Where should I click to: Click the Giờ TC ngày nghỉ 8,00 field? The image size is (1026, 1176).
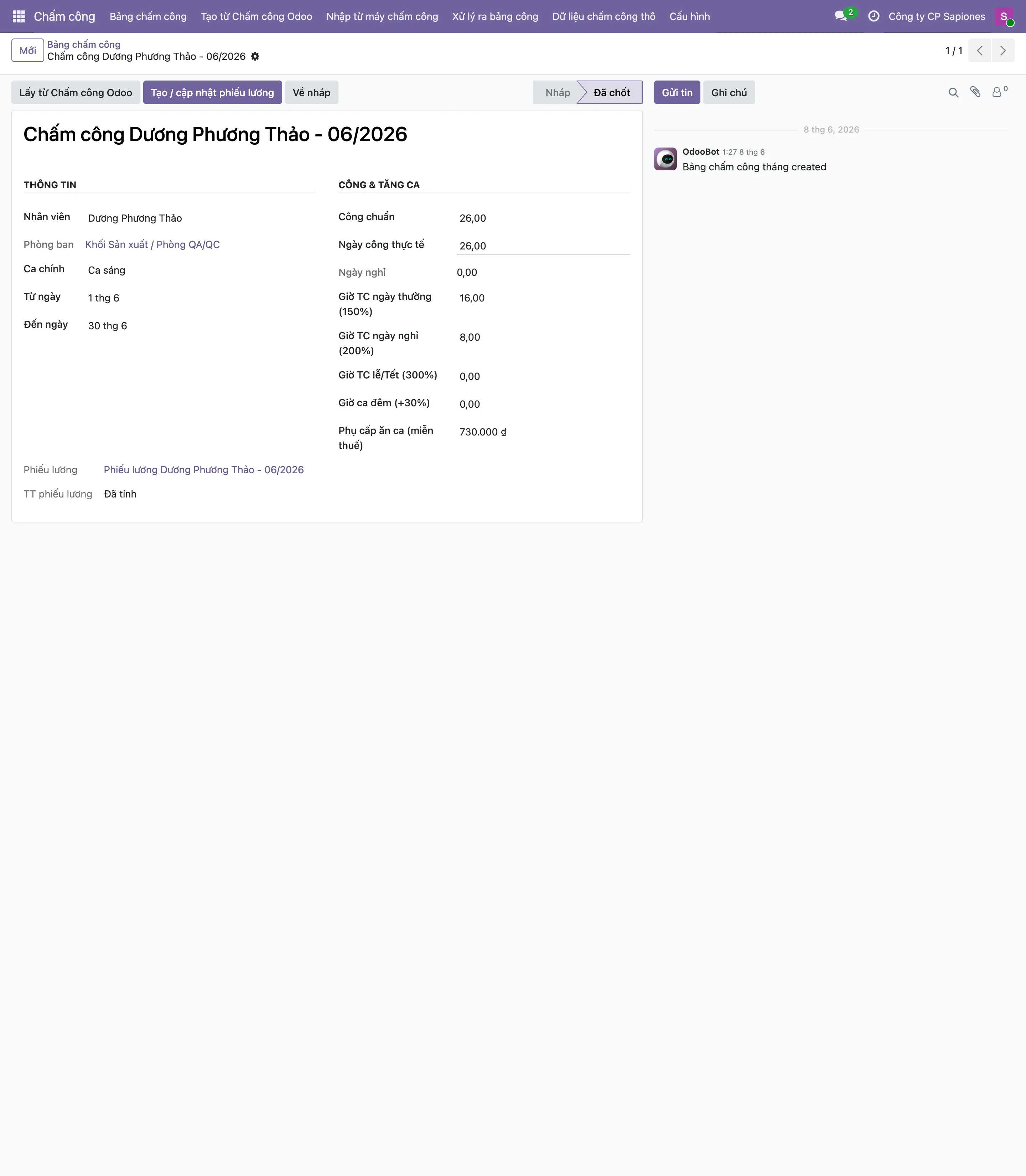coord(543,337)
